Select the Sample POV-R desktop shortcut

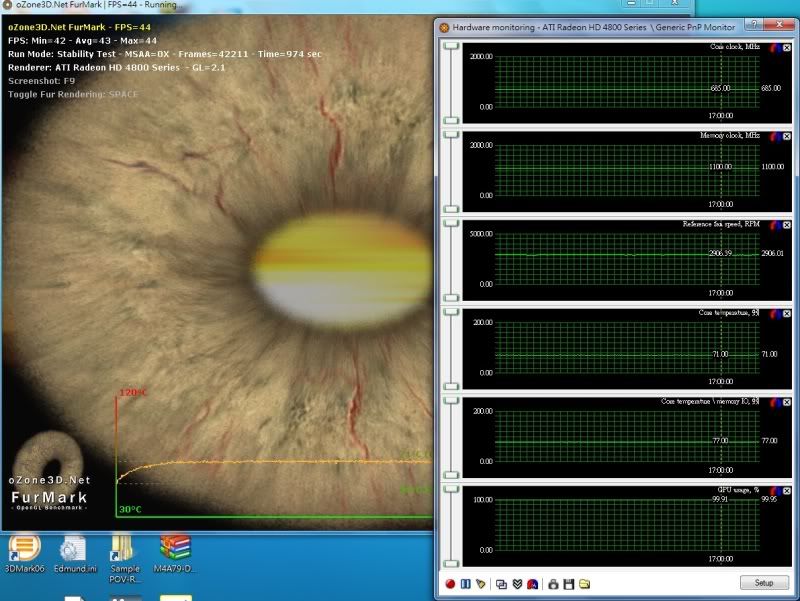coord(124,559)
